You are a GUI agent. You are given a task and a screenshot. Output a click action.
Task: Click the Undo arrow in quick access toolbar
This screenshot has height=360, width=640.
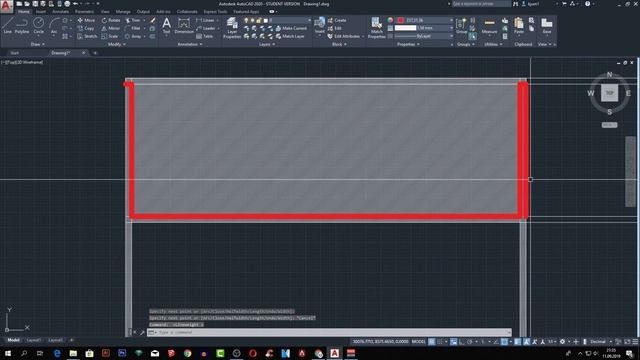click(x=75, y=4)
